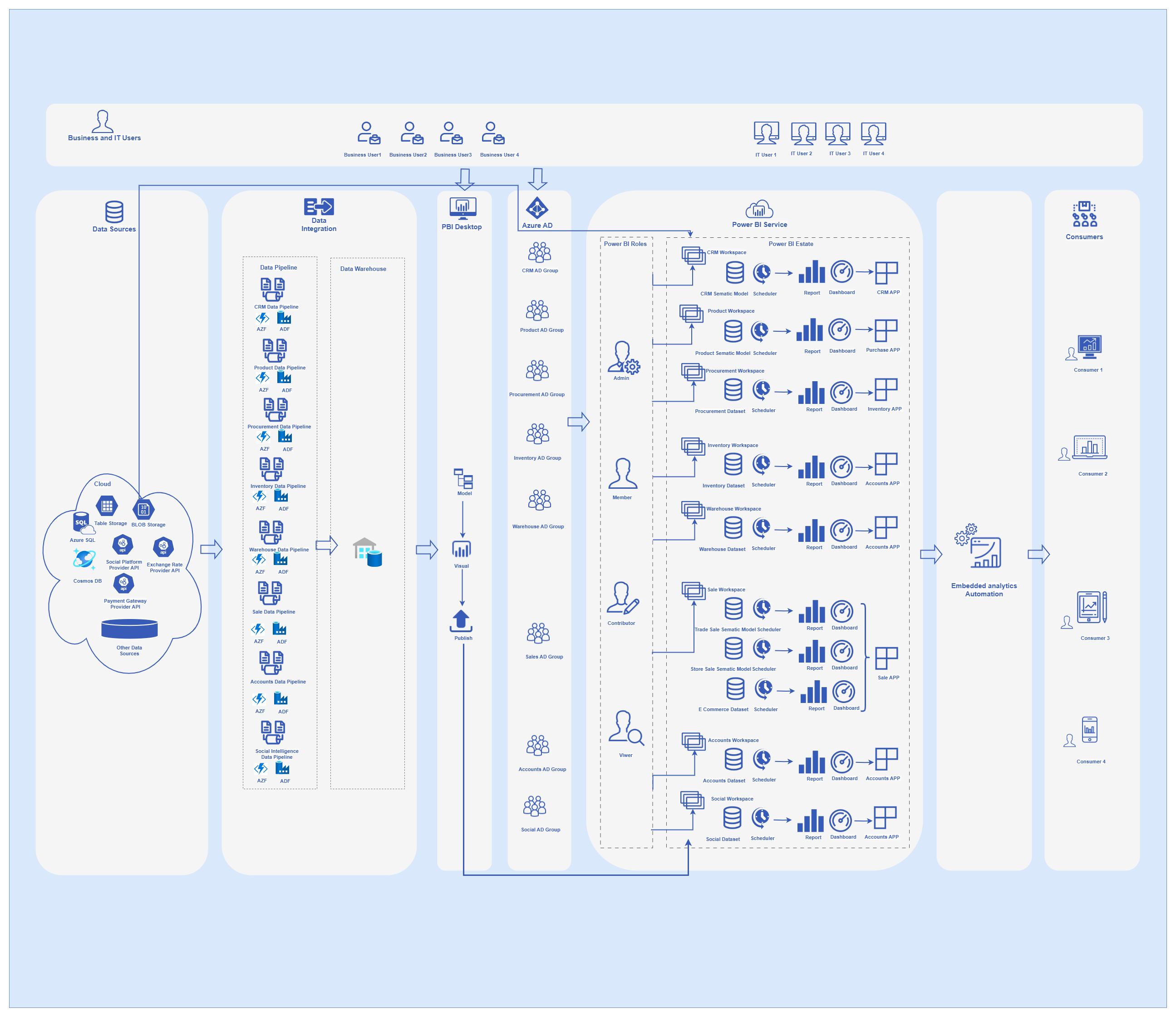
Task: Select the Viwer role icon
Action: point(626,728)
